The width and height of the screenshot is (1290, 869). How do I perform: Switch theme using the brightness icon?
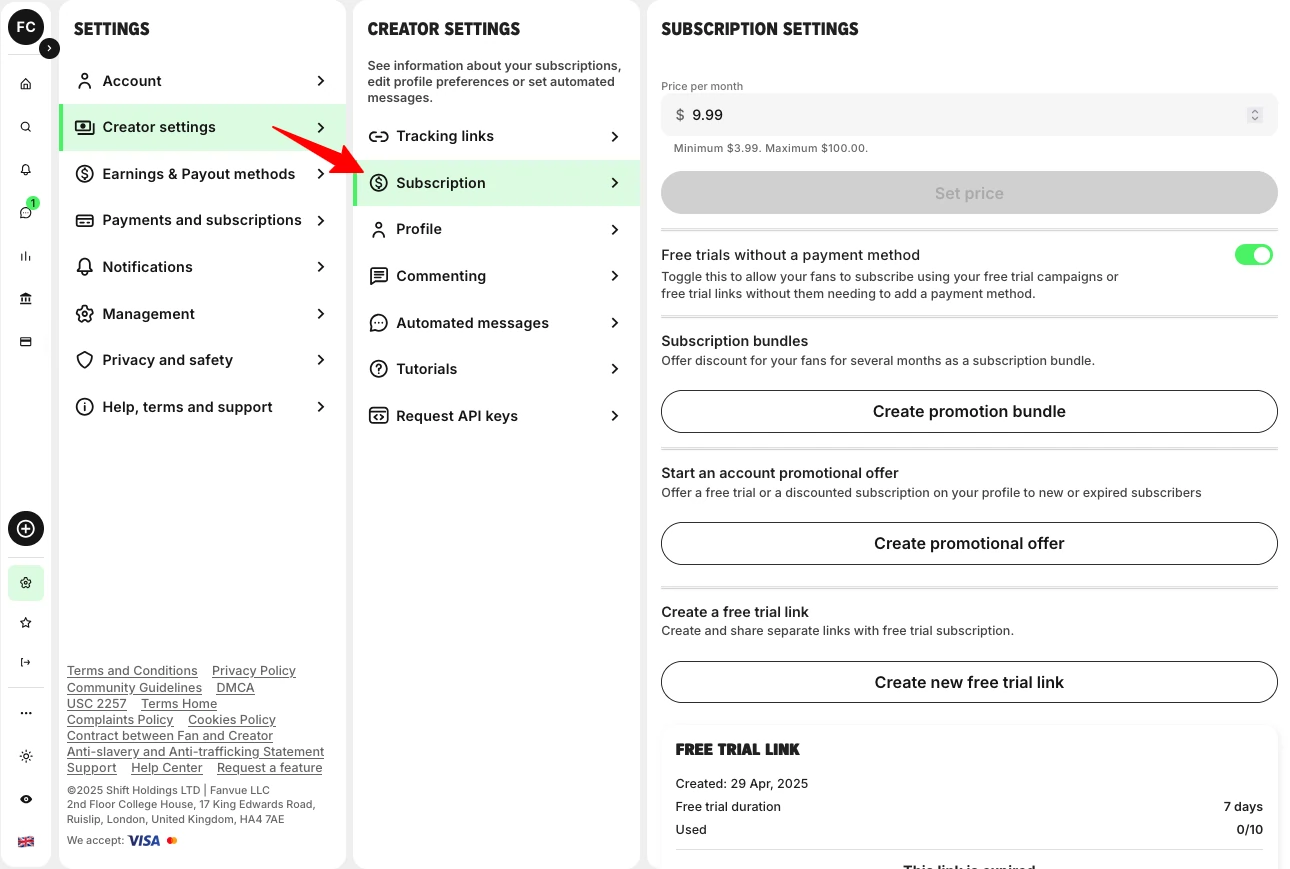click(25, 756)
